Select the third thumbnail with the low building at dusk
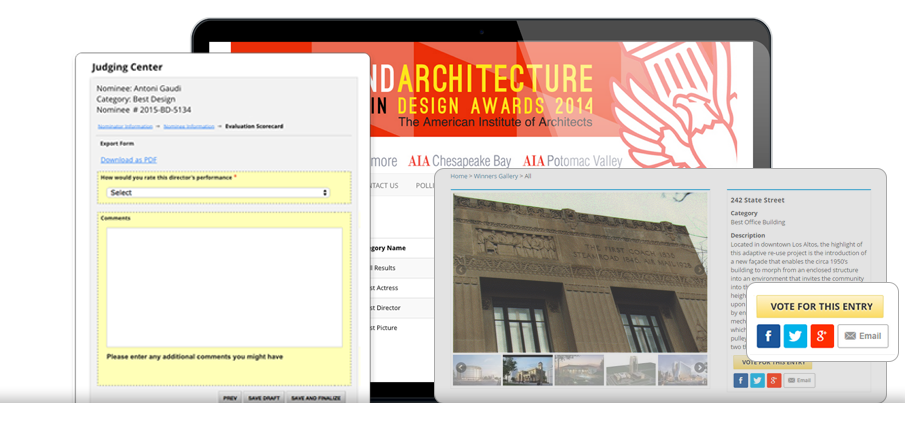This screenshot has height=436, width=905. coord(579,370)
